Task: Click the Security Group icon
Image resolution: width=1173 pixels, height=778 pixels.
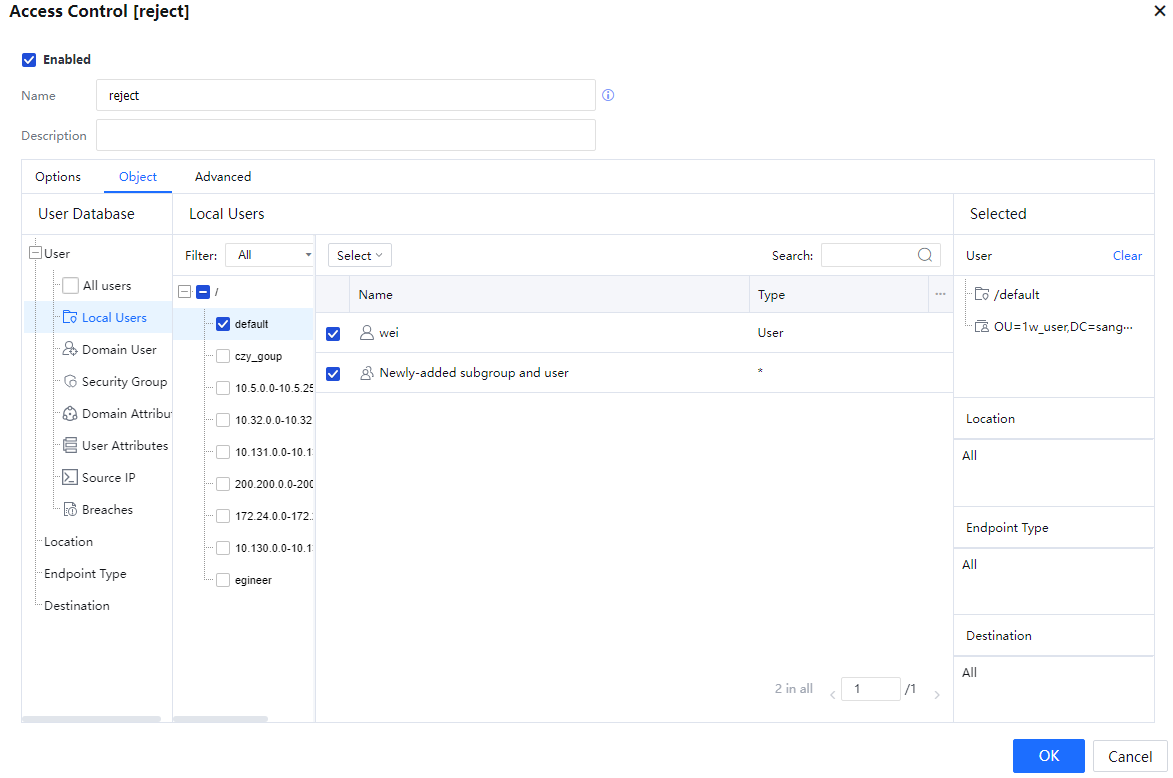Action: coord(71,382)
